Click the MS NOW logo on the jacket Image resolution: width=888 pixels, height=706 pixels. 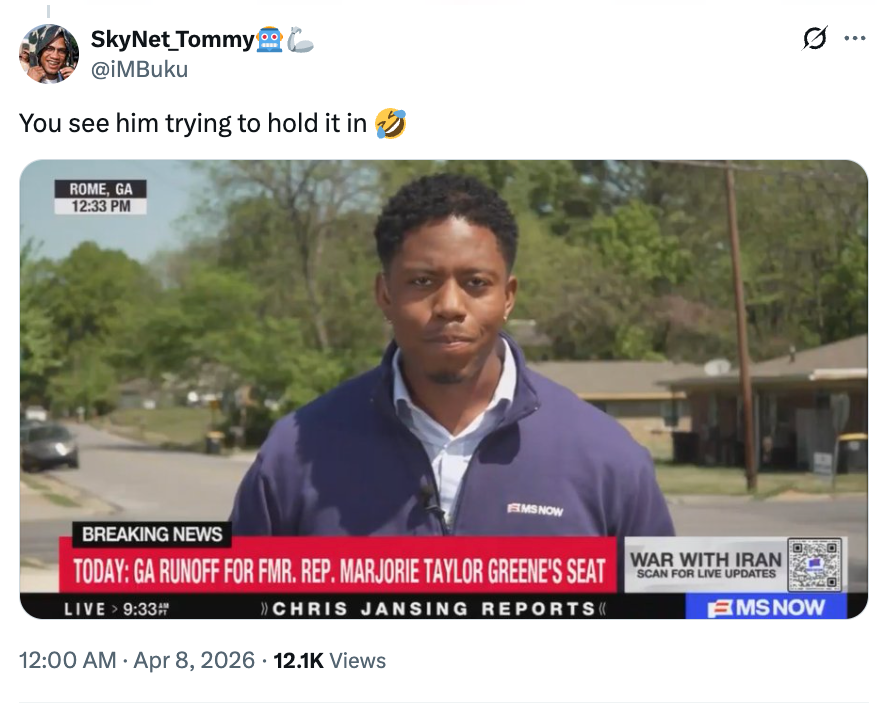(535, 510)
